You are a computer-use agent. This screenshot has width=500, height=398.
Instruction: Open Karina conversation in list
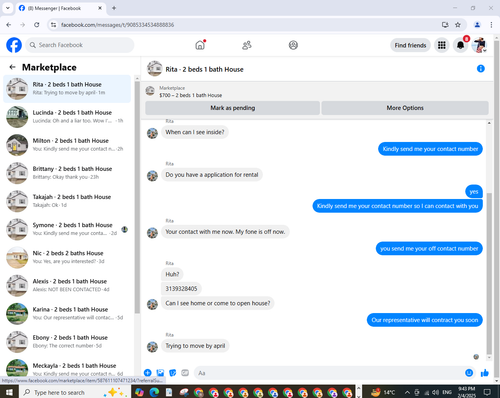(67, 313)
